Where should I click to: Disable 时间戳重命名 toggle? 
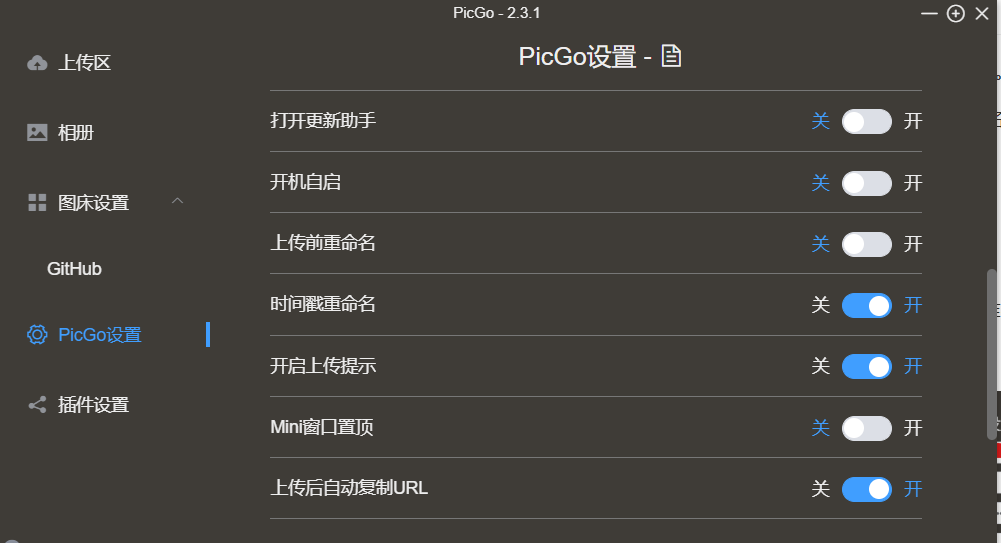(866, 306)
